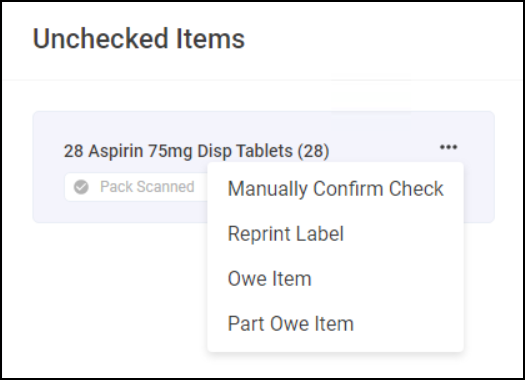This screenshot has width=525, height=380.
Task: Select the Owe Item option
Action: 335,279
